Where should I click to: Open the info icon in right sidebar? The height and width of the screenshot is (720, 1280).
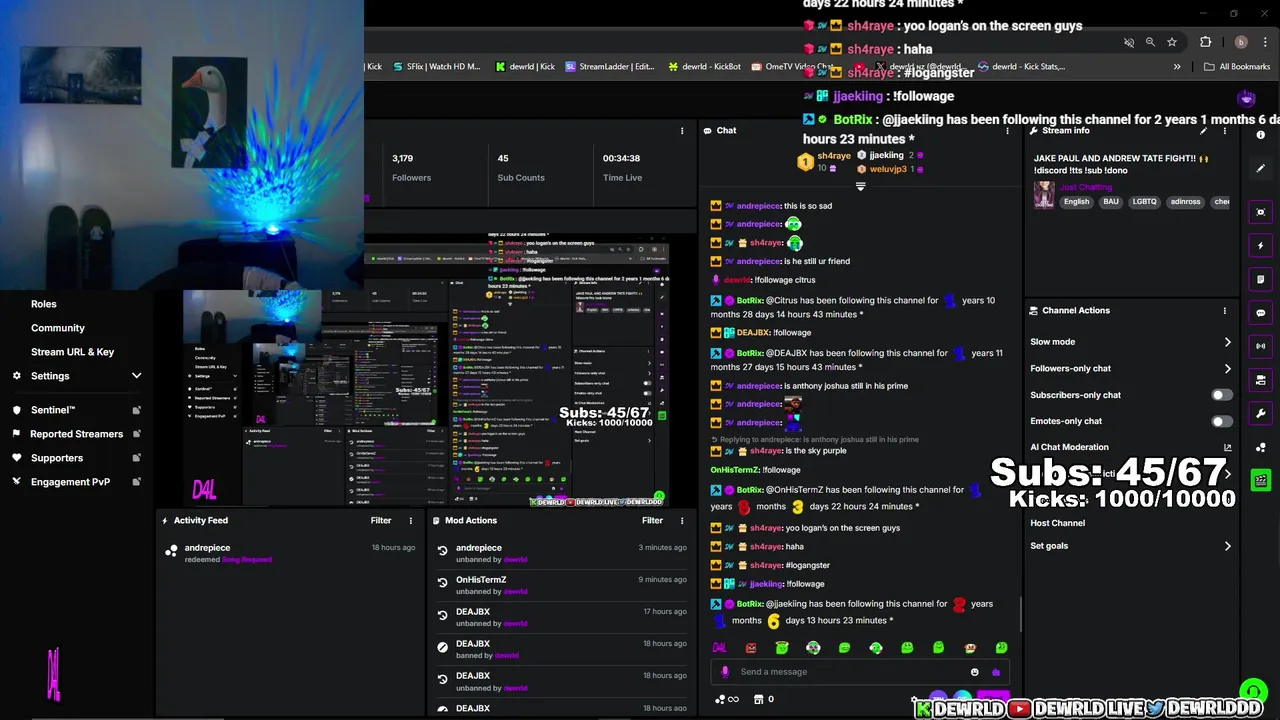pos(1261,135)
